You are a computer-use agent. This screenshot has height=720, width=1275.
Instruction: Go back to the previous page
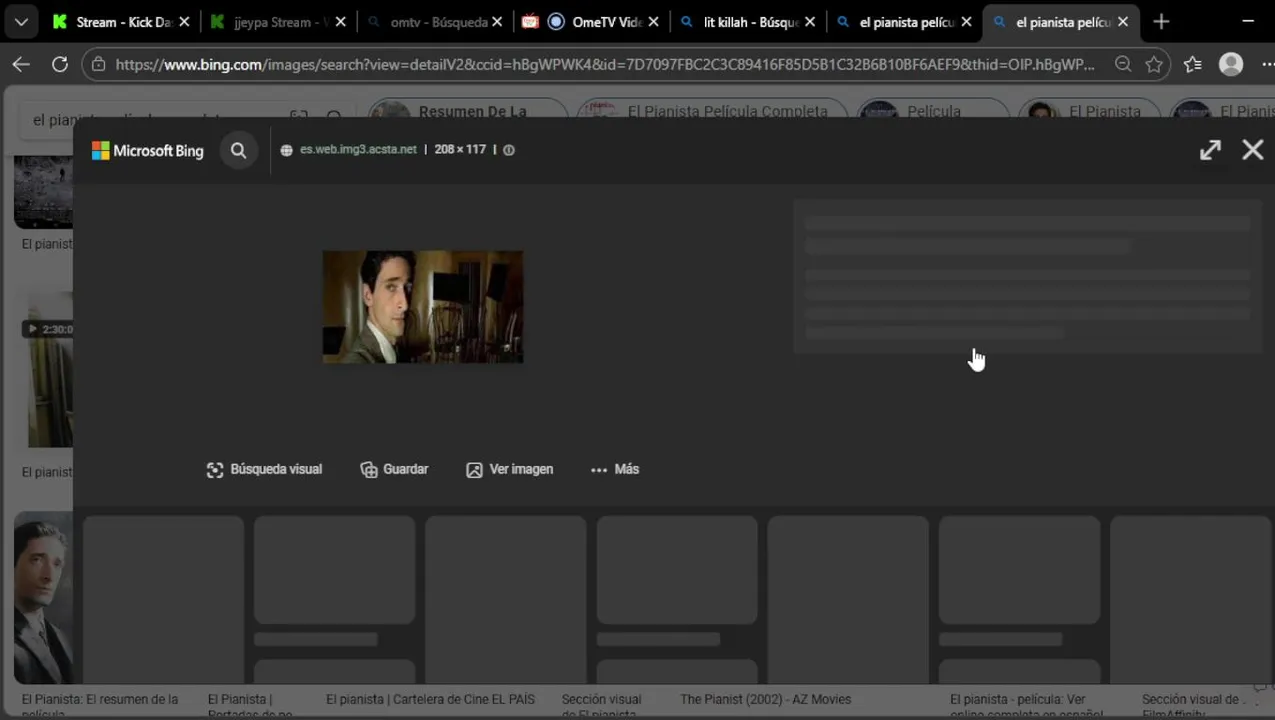(x=21, y=65)
